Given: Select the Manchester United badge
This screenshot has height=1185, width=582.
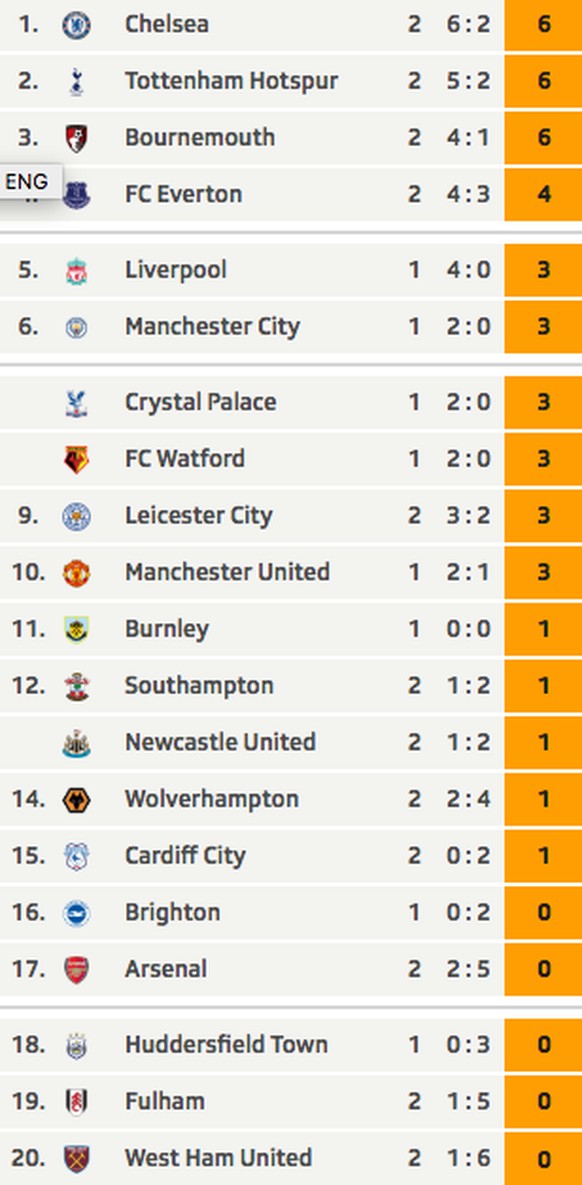Looking at the screenshot, I should pyautogui.click(x=76, y=573).
